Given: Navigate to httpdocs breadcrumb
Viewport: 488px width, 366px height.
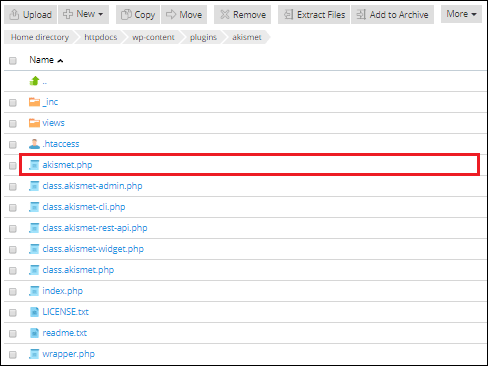Looking at the screenshot, I should pos(100,37).
